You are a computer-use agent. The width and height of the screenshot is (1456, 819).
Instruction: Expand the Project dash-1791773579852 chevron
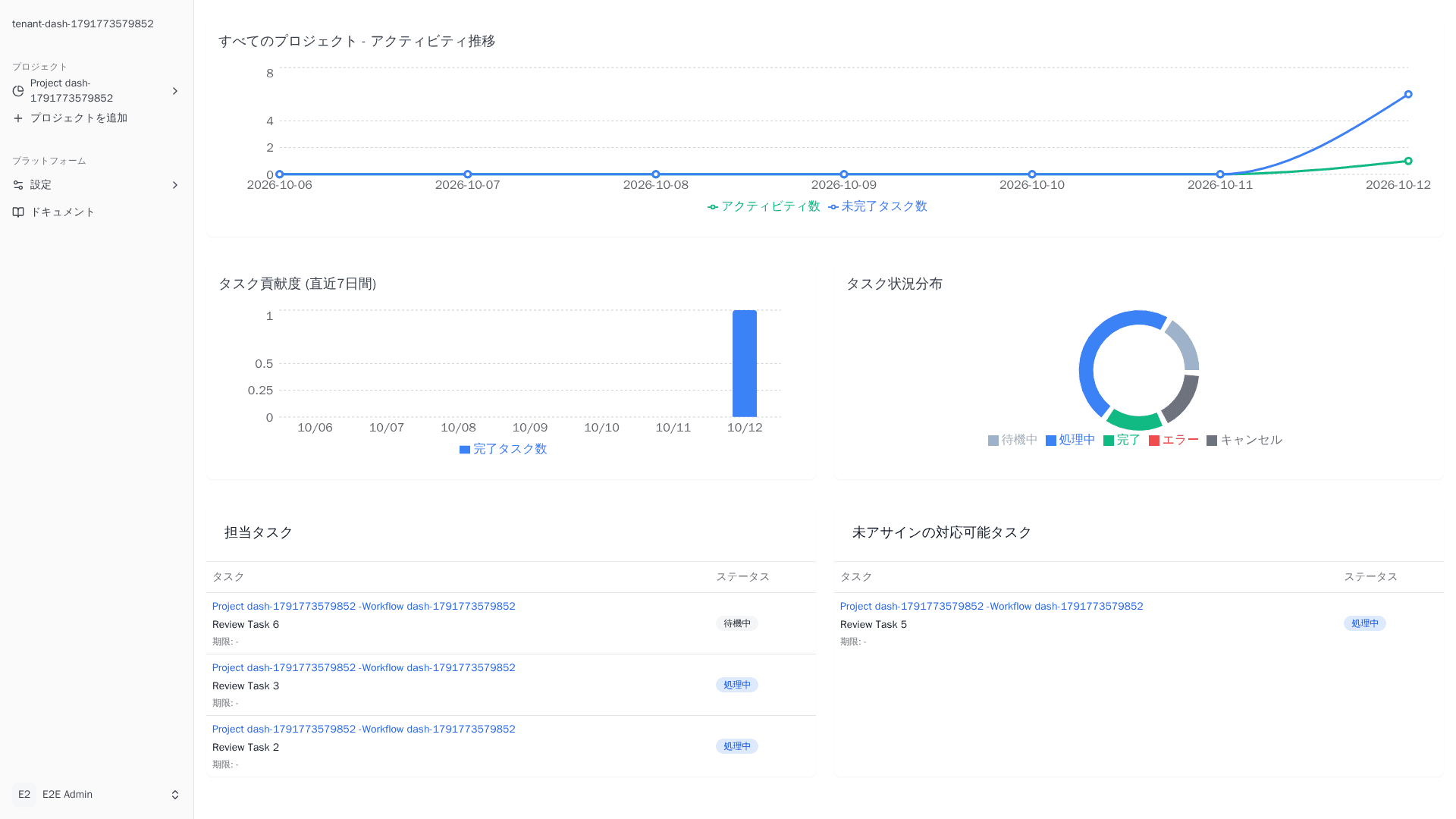(x=175, y=91)
